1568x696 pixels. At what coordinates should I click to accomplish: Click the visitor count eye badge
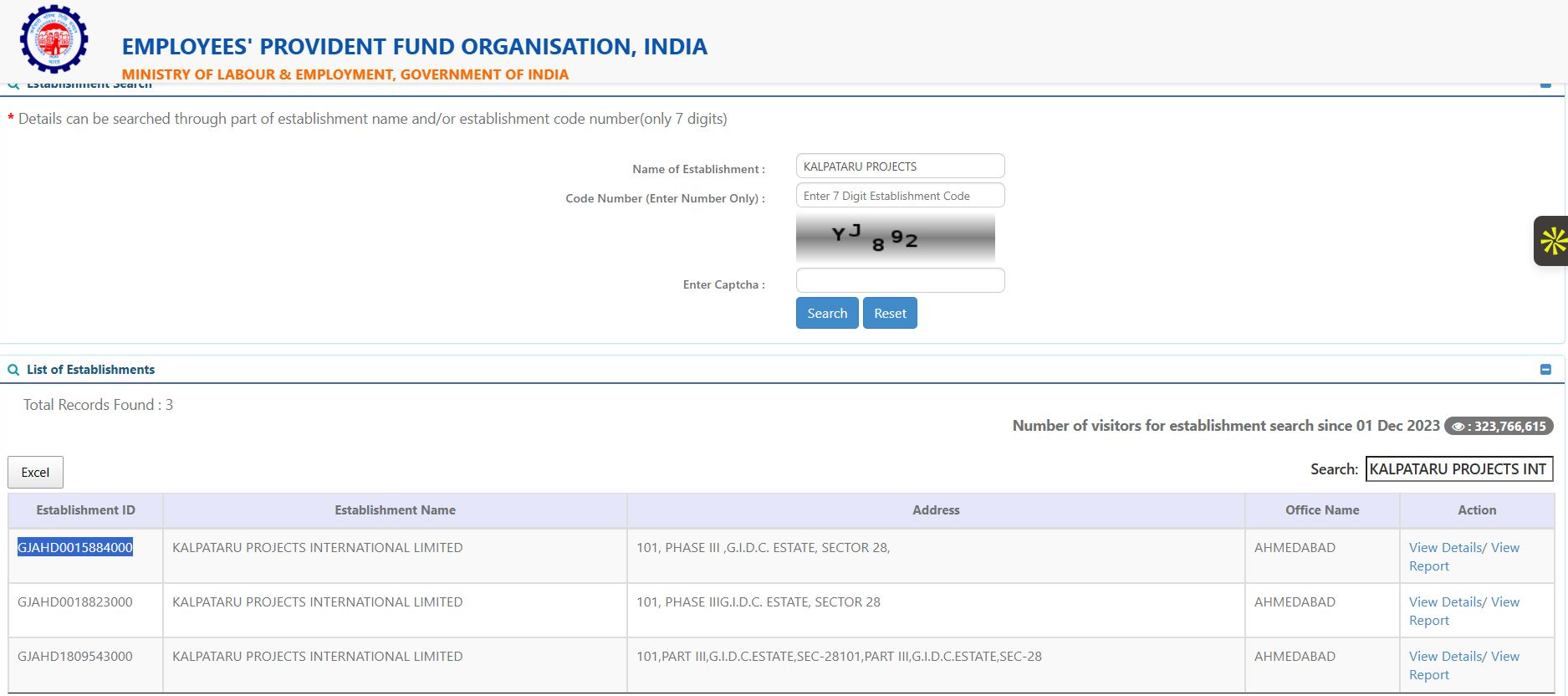1499,426
